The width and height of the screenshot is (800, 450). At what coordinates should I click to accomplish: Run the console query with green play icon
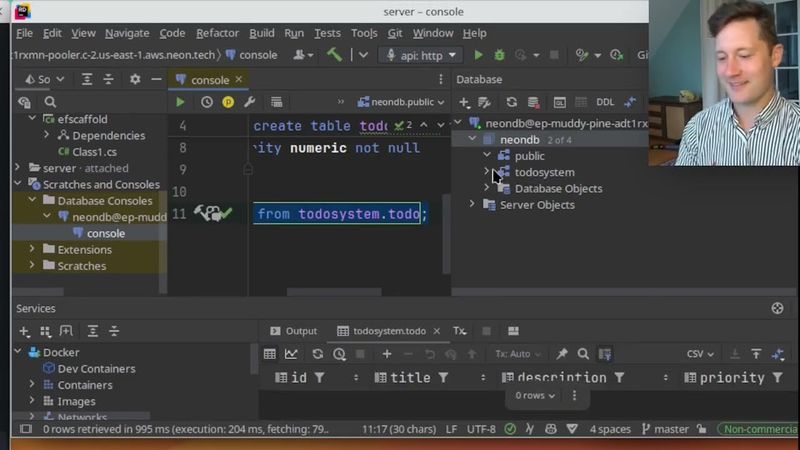coord(180,102)
